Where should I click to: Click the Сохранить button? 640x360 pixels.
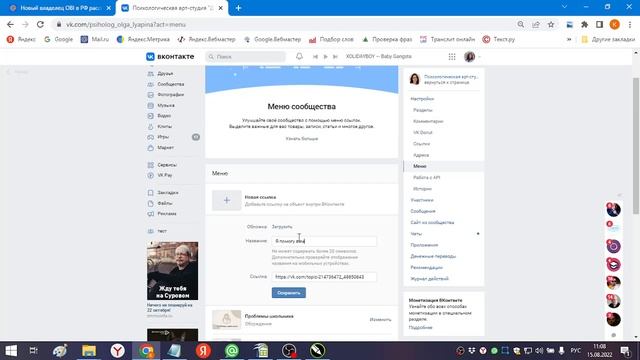(289, 293)
